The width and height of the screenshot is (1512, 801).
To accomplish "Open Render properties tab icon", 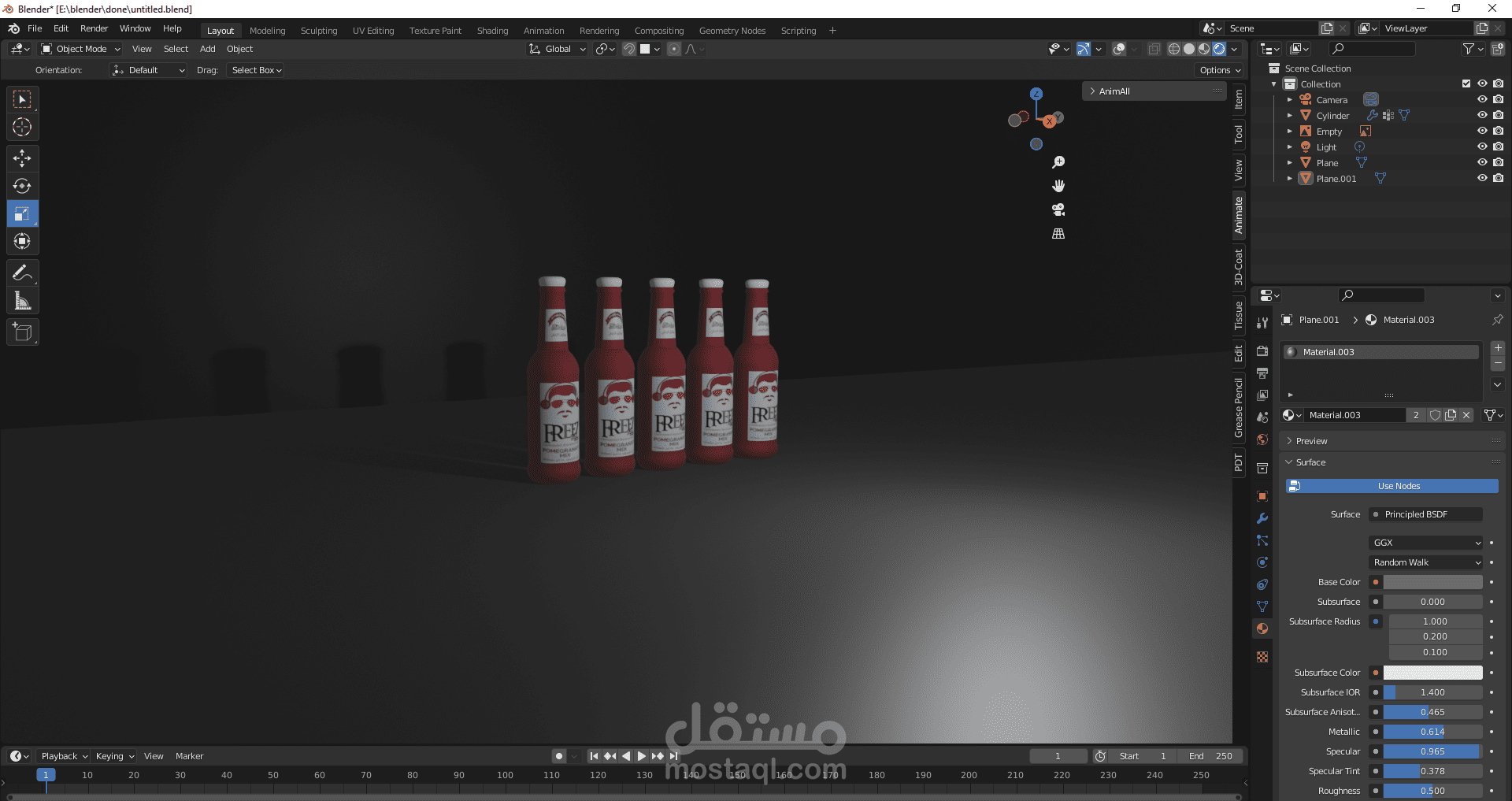I will coord(1262,350).
